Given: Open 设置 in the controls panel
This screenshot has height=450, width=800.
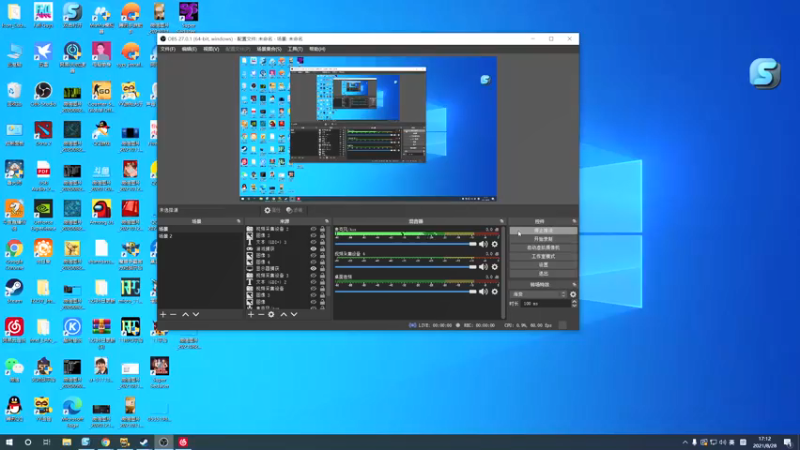Looking at the screenshot, I should pos(543,265).
